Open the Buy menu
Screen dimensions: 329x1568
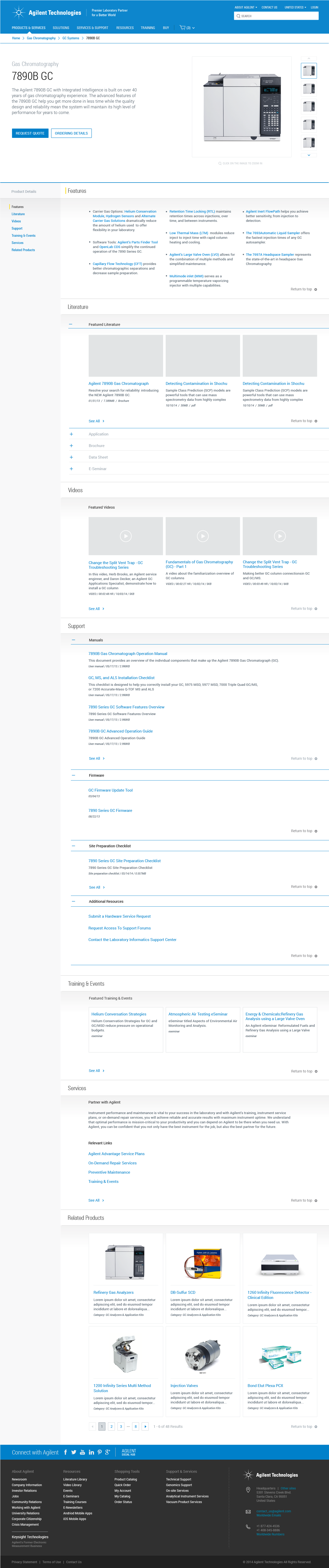click(x=166, y=27)
